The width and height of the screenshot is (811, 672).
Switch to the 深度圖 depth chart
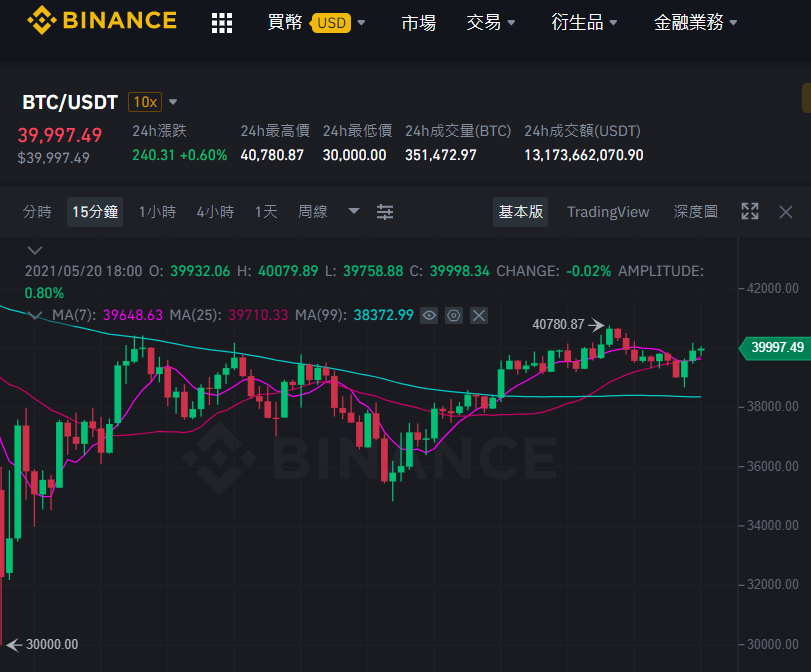click(695, 212)
